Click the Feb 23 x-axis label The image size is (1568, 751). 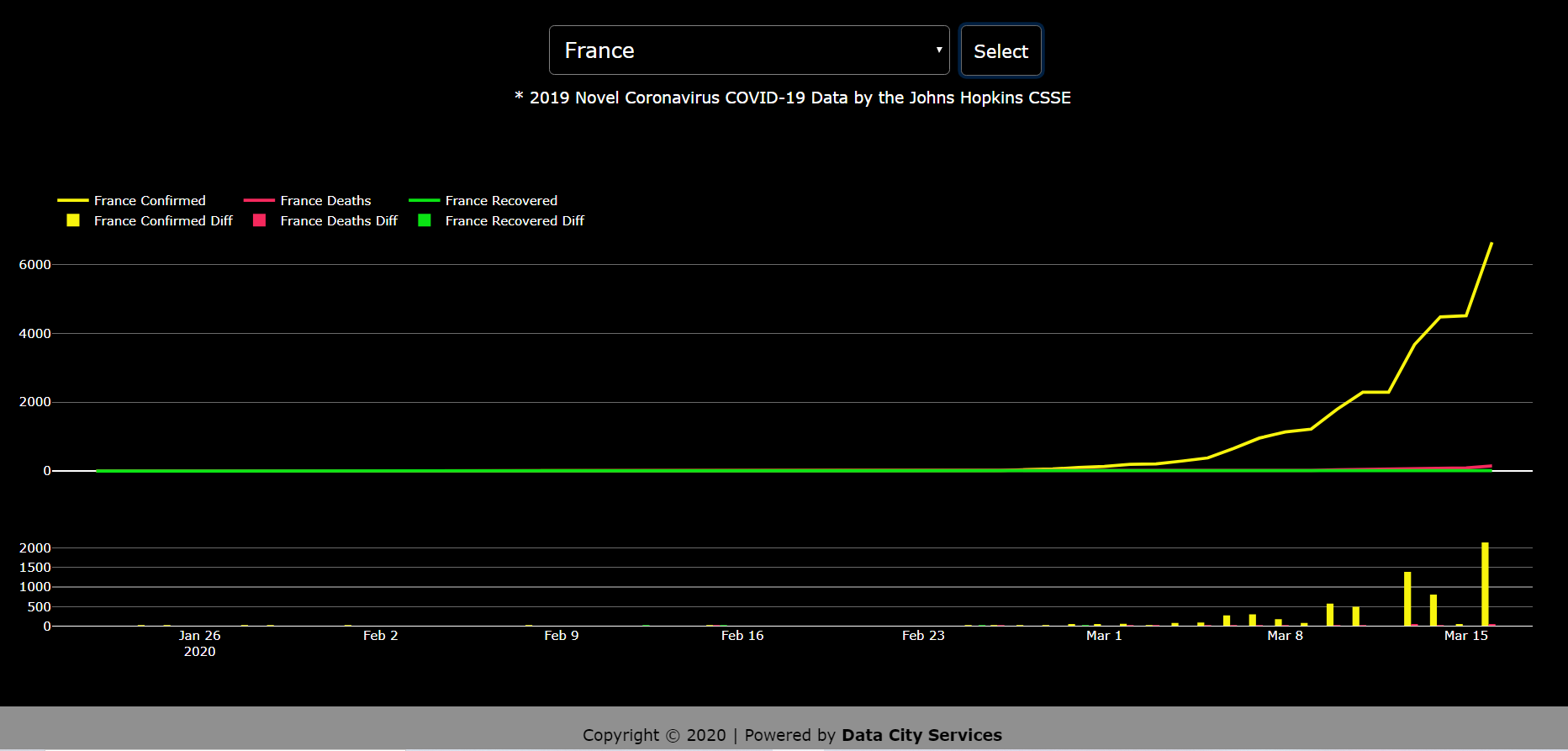(923, 636)
